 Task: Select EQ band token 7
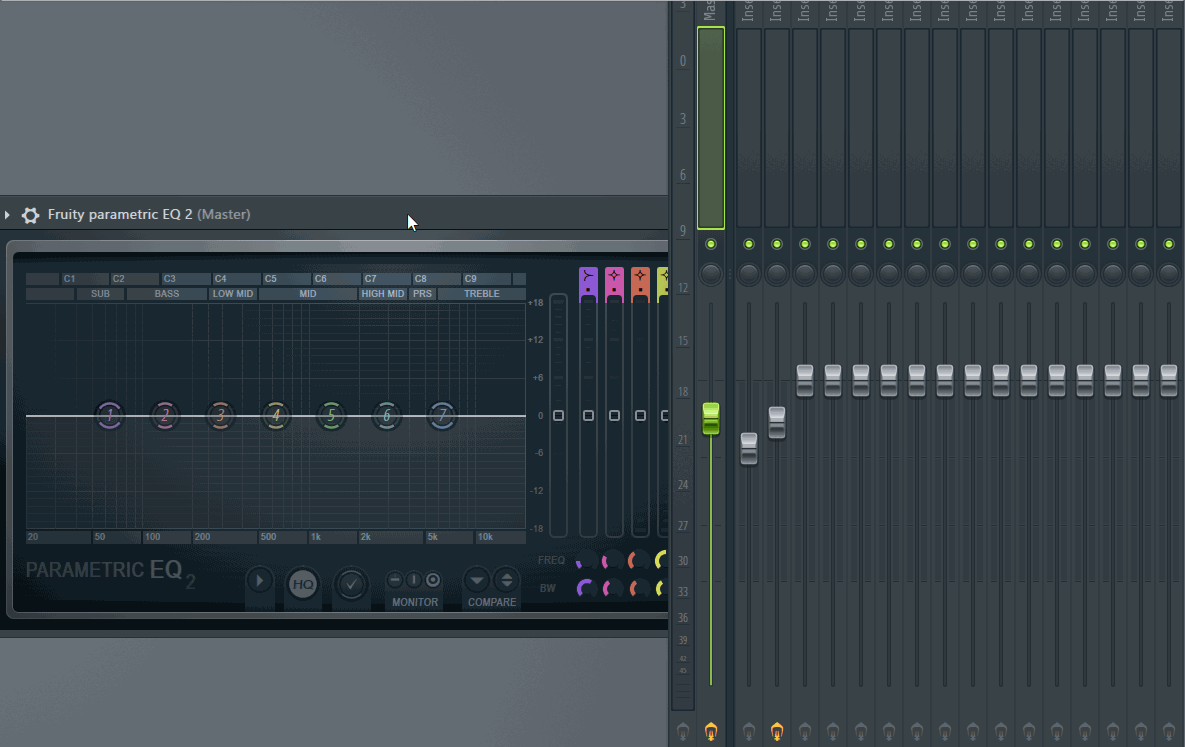[442, 415]
